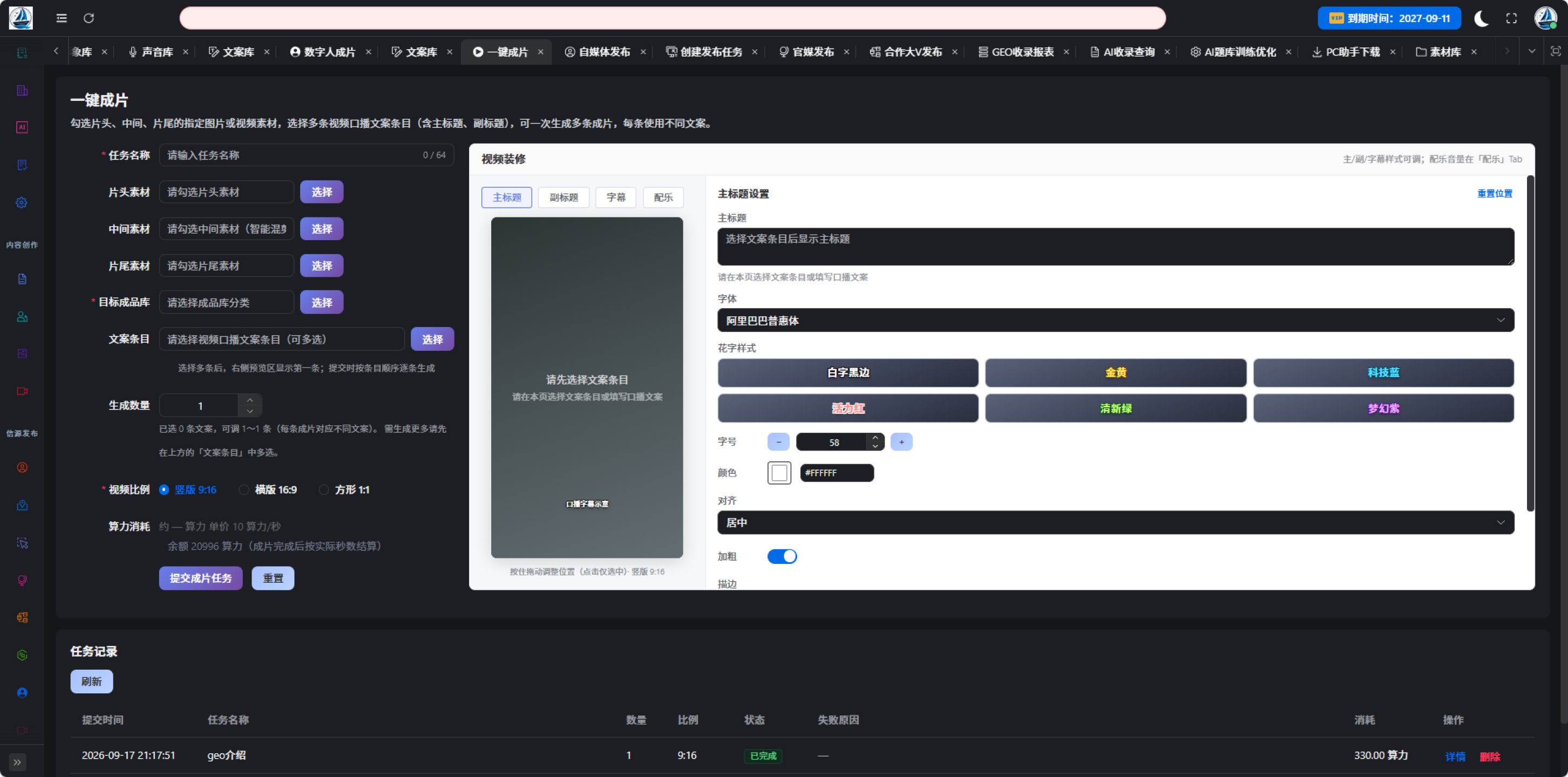Close the 一键成片 tab
The height and width of the screenshot is (777, 1568).
point(540,52)
